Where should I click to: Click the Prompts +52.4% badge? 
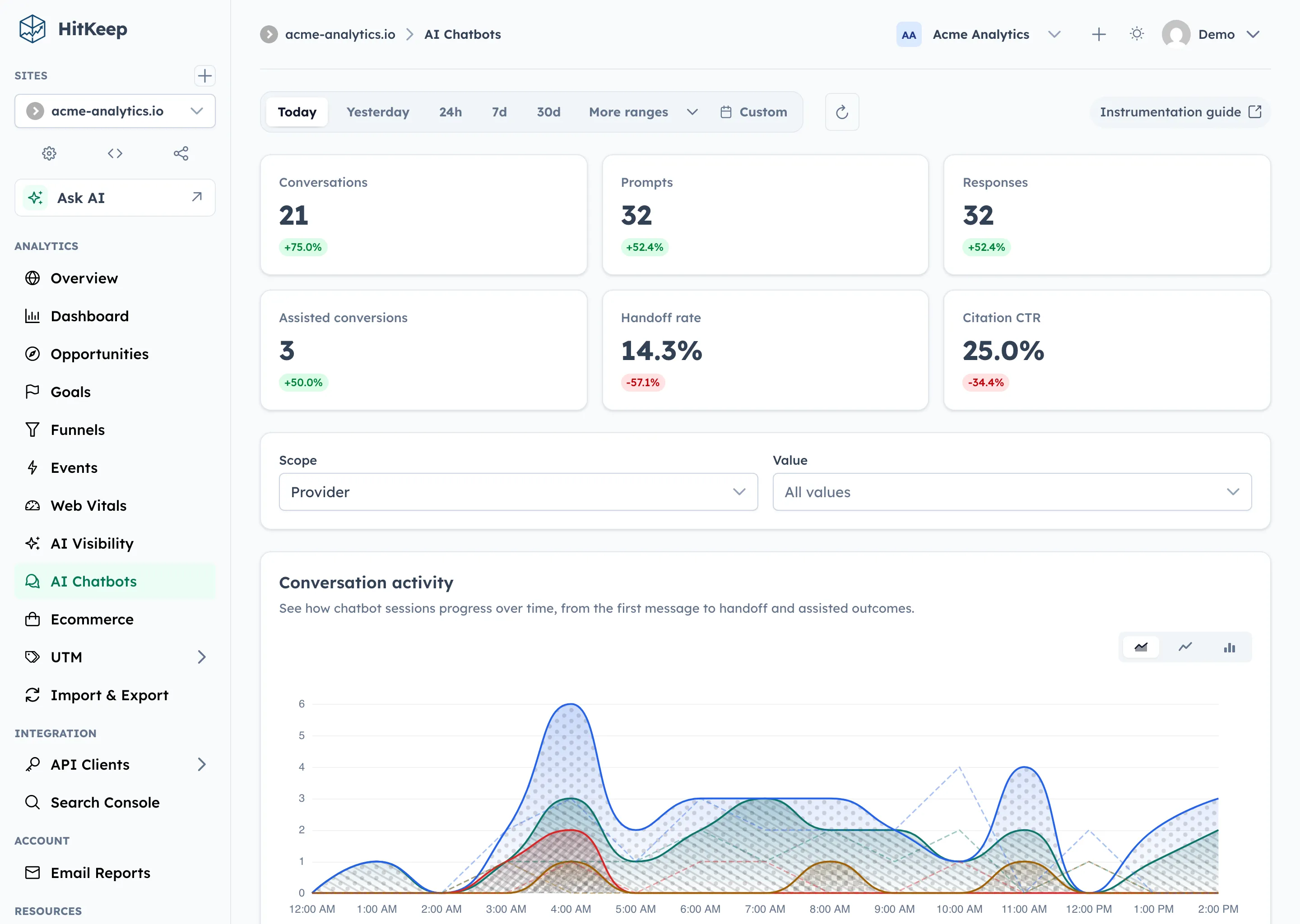click(x=644, y=247)
